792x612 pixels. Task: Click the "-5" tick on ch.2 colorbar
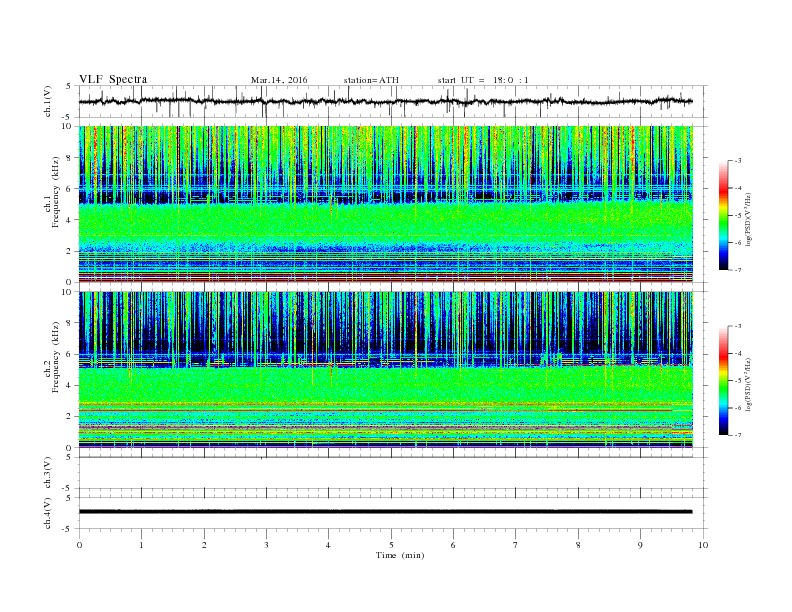click(x=737, y=380)
